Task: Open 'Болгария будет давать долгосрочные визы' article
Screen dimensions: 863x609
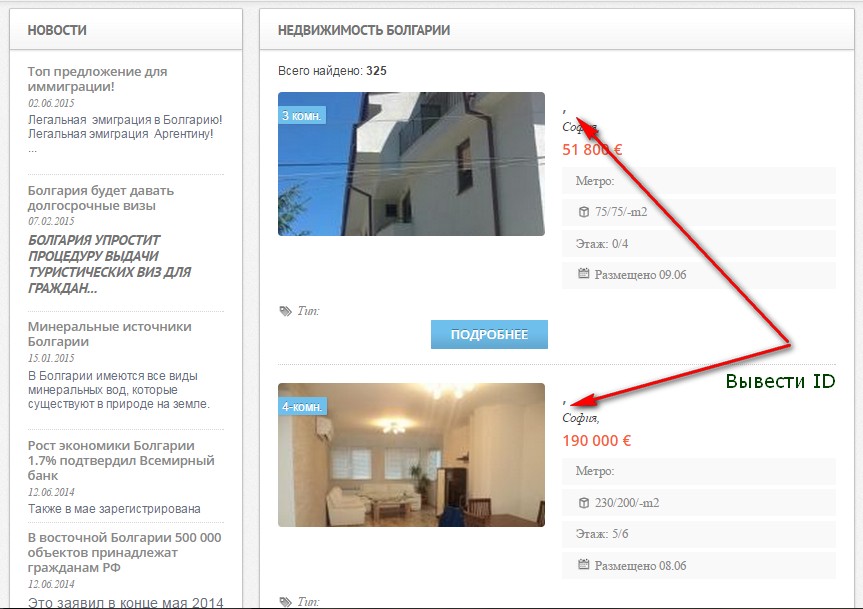Action: (101, 198)
